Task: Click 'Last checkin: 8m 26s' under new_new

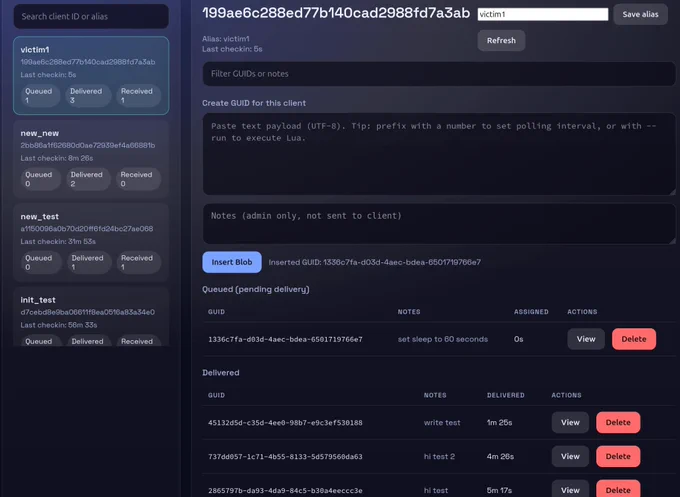Action: coord(57,158)
